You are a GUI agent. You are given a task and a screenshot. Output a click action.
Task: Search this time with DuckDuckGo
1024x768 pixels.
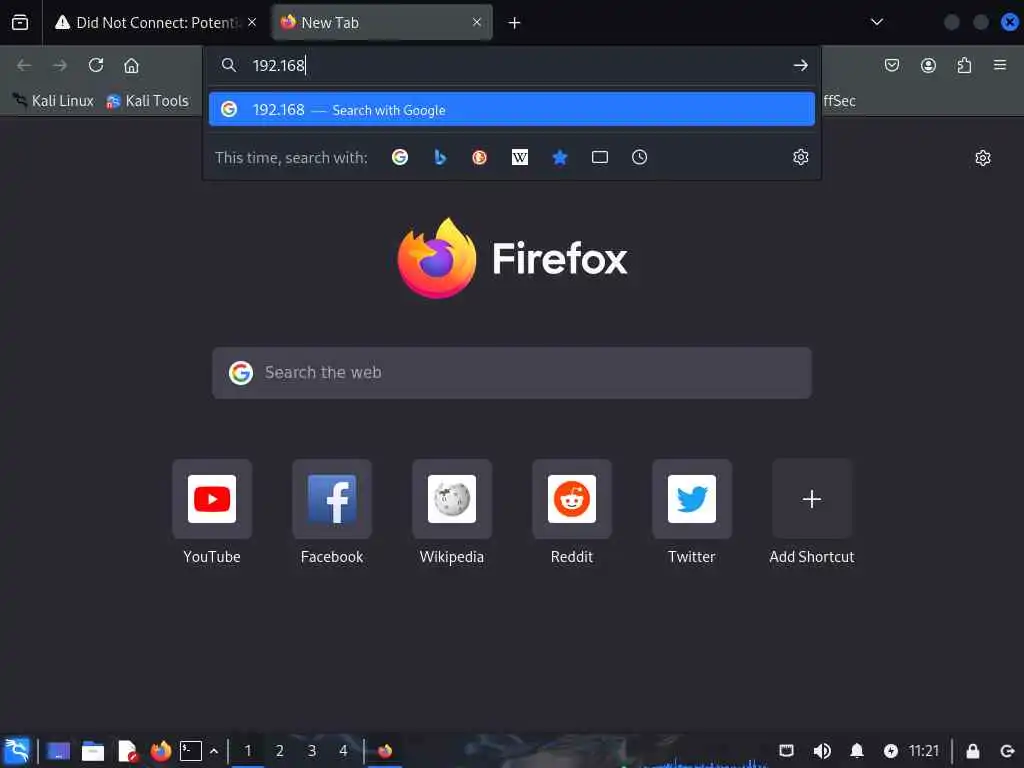point(479,157)
